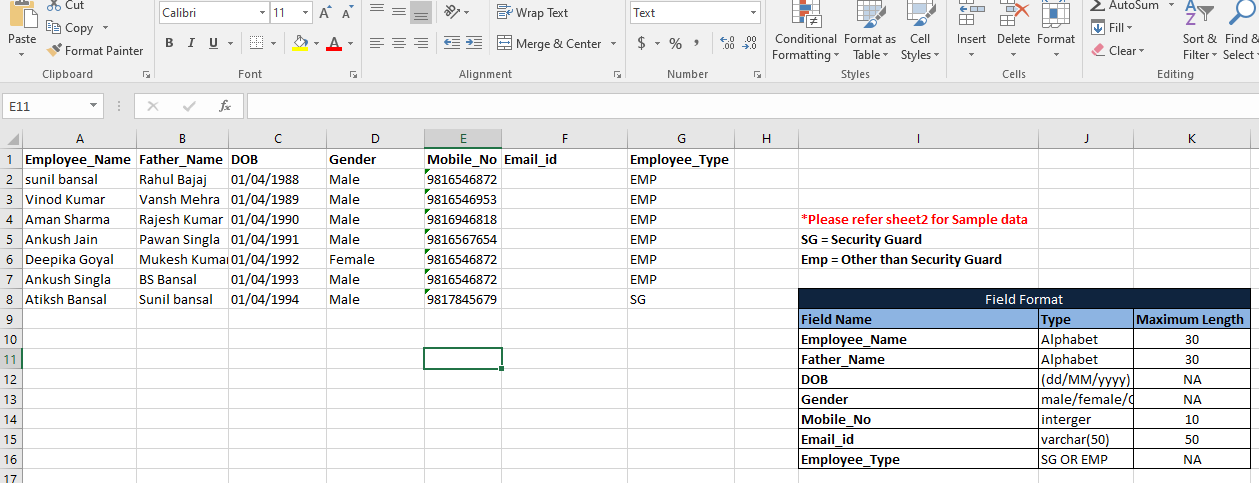The height and width of the screenshot is (483, 1259).
Task: Click the Format Painter brush icon
Action: 54,51
